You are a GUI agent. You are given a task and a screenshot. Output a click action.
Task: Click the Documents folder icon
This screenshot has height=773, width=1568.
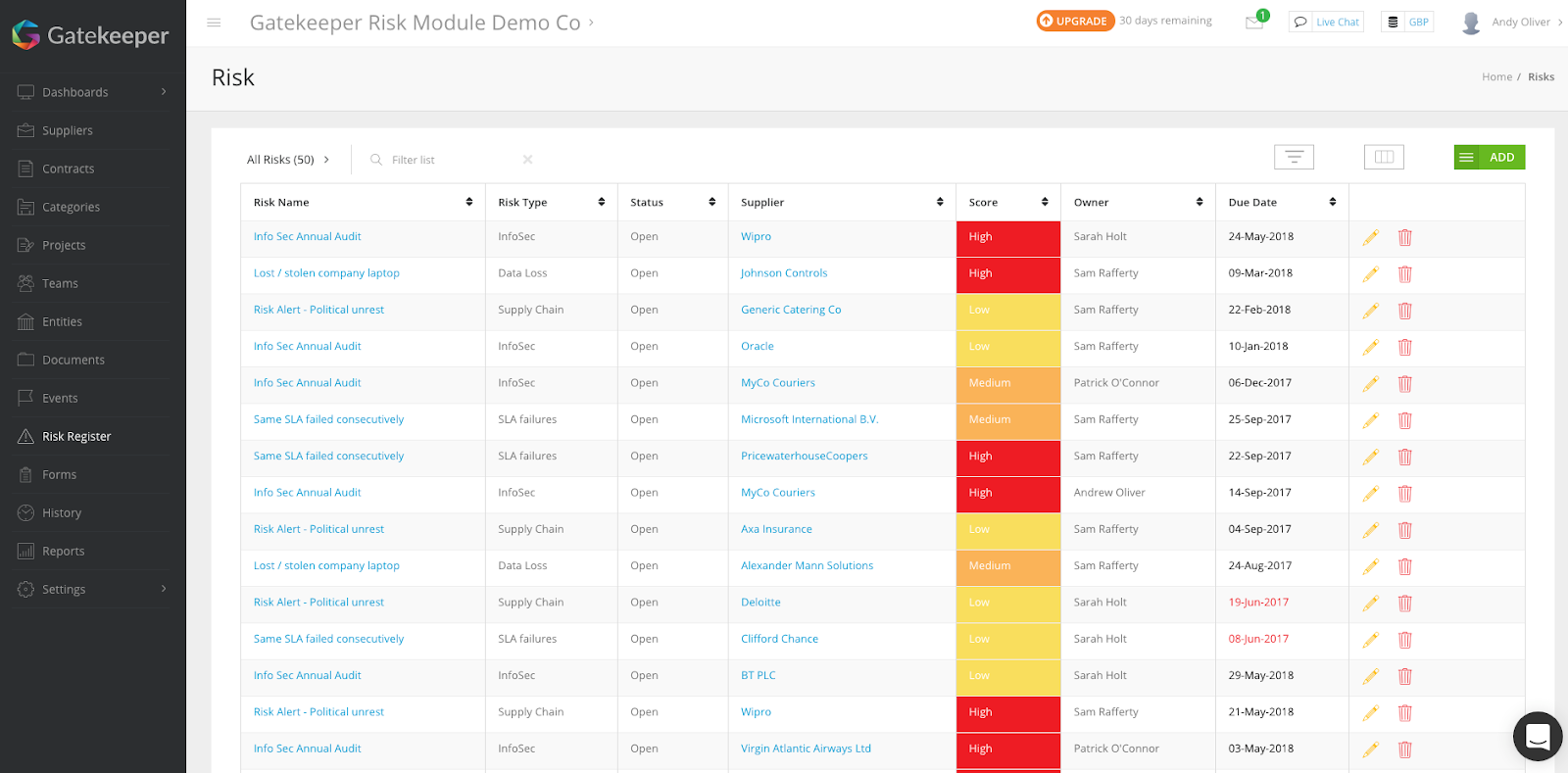click(x=25, y=360)
